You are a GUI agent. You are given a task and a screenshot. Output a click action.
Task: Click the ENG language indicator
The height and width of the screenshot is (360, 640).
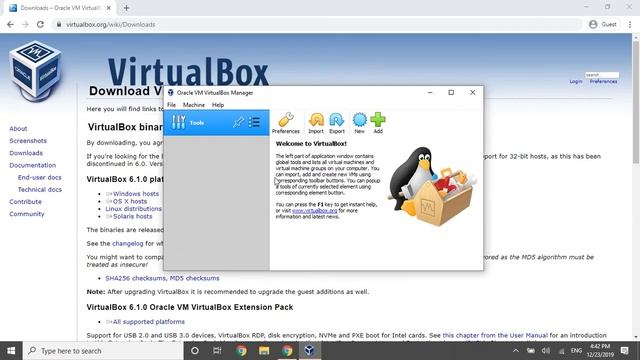click(576, 351)
